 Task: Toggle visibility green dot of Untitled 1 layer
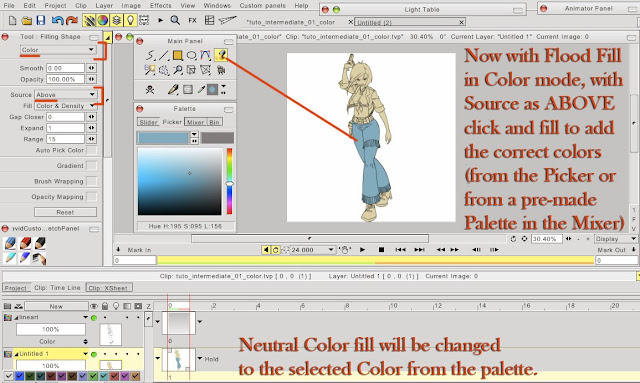coord(94,354)
